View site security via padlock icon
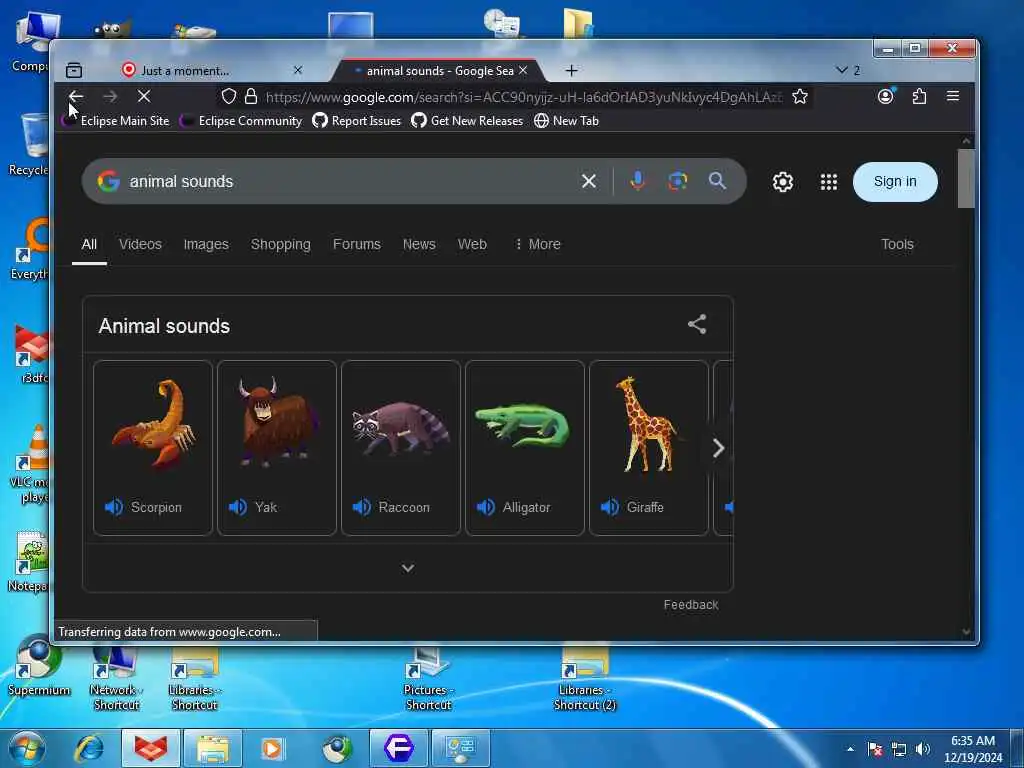The image size is (1024, 768). (x=251, y=97)
